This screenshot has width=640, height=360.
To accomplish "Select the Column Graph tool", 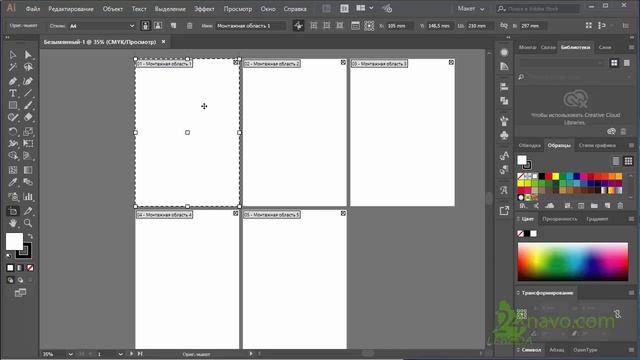I will (x=28, y=197).
